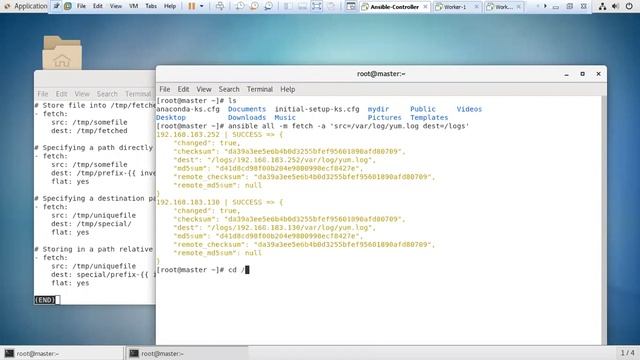Viewport: 640px width, 360px height.
Task: Click 'Documents' in ls output
Action: click(247, 109)
